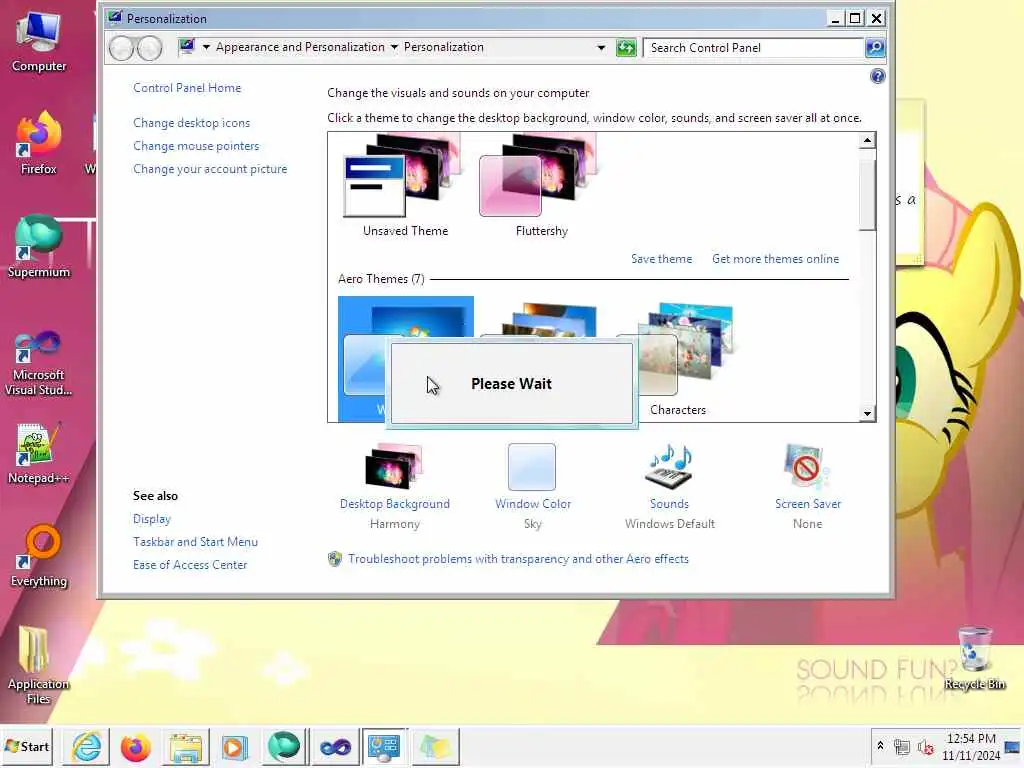Image resolution: width=1024 pixels, height=768 pixels.
Task: Click Get more themes online
Action: pos(775,259)
